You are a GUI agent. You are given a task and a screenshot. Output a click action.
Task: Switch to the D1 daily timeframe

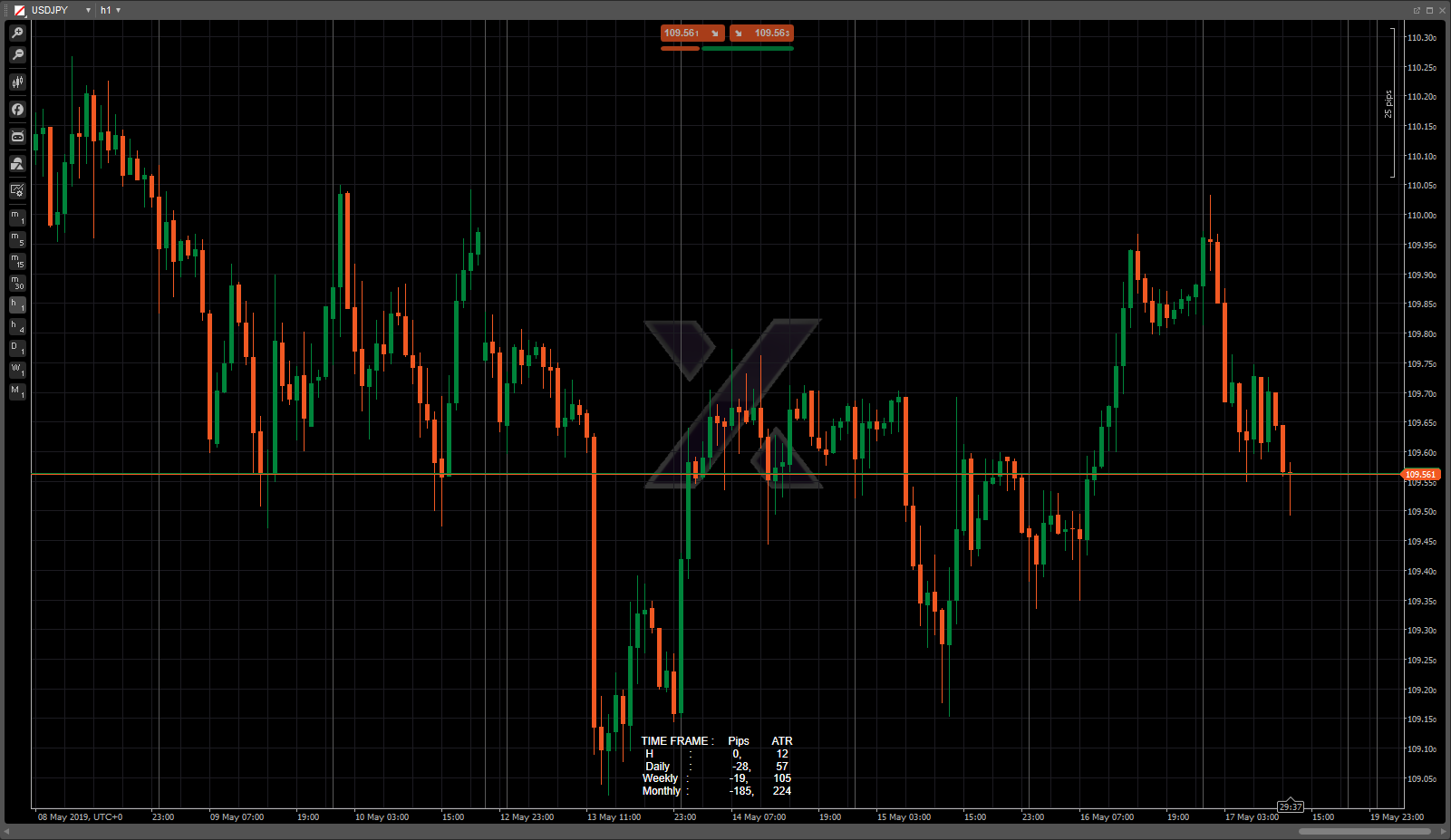tap(17, 348)
